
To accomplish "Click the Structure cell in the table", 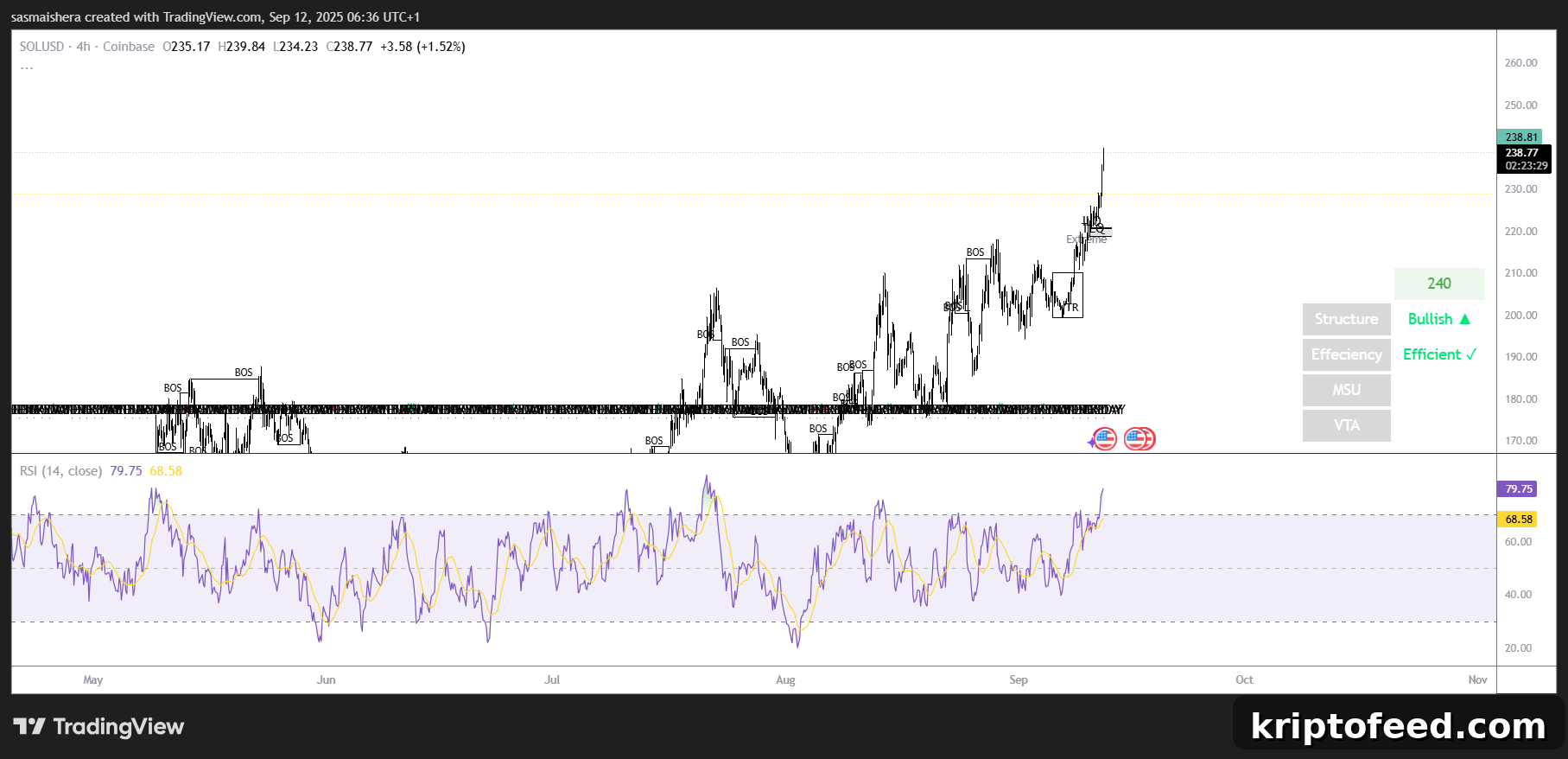I will pos(1347,319).
